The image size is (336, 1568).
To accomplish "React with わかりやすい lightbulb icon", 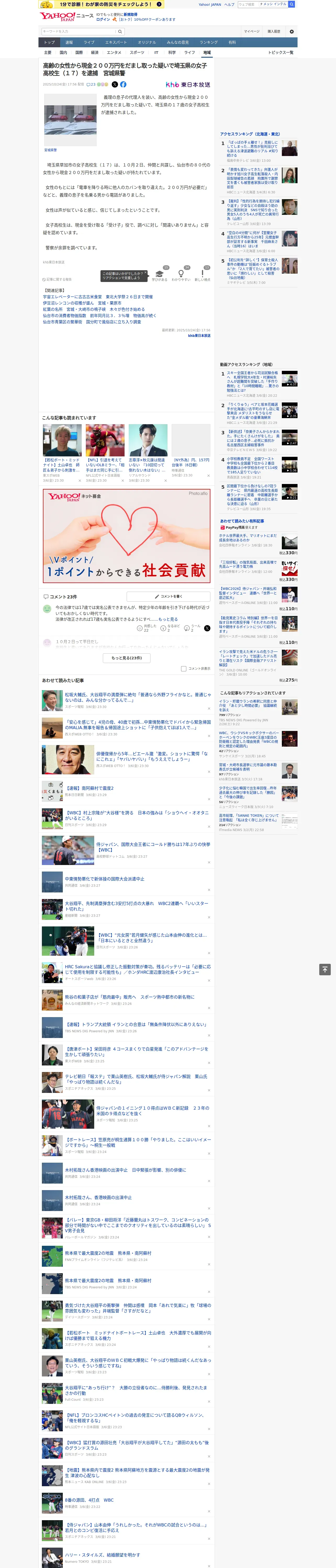I will (x=181, y=274).
